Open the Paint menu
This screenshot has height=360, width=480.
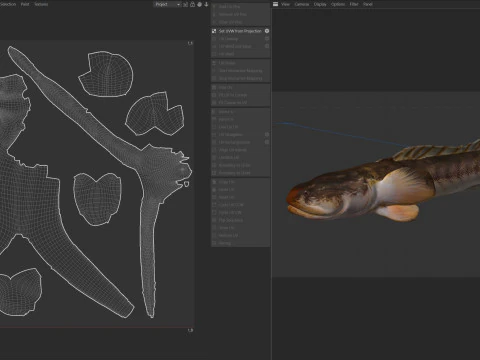coord(25,4)
